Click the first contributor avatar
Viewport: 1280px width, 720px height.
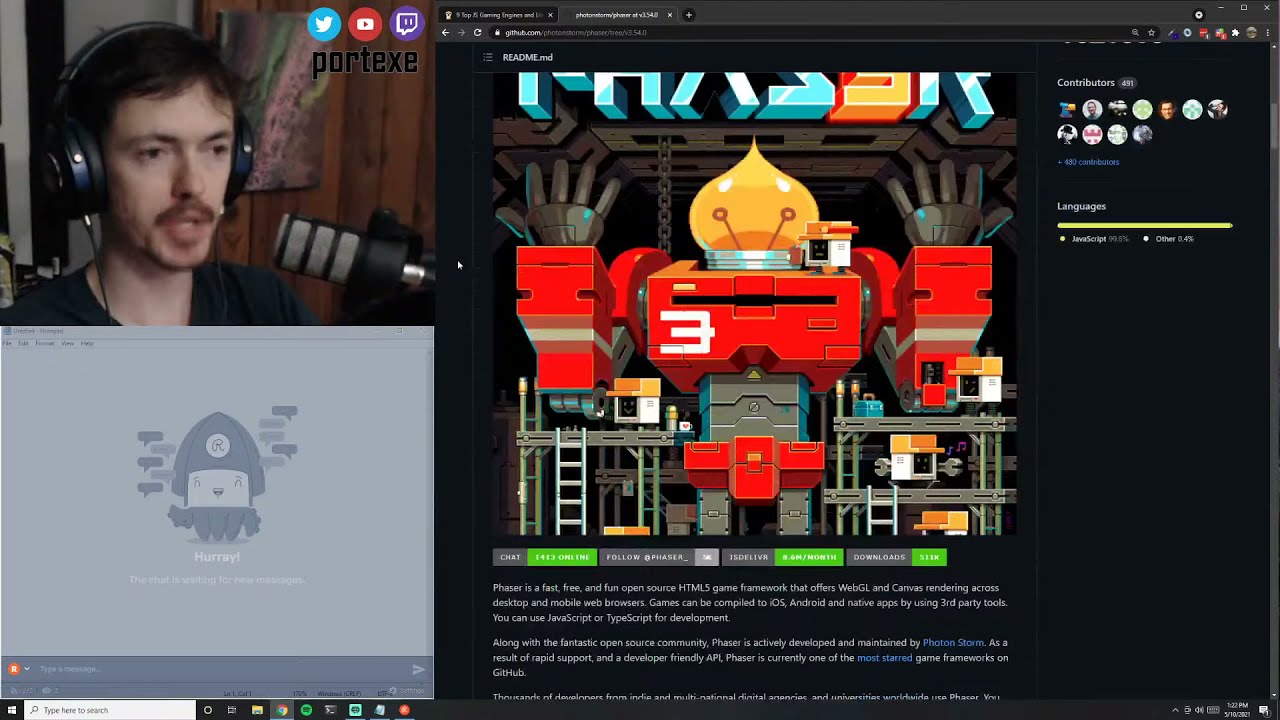coord(1067,109)
